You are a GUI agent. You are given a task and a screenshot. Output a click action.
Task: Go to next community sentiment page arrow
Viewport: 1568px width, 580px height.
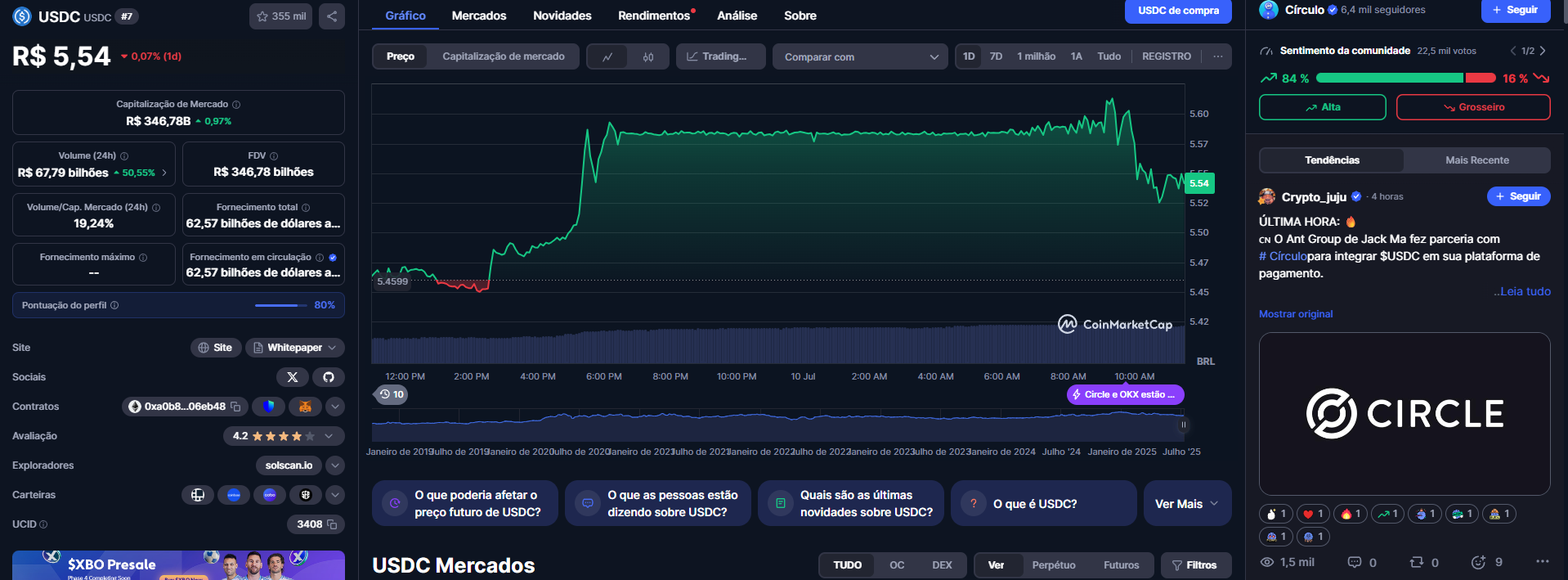coord(1543,51)
